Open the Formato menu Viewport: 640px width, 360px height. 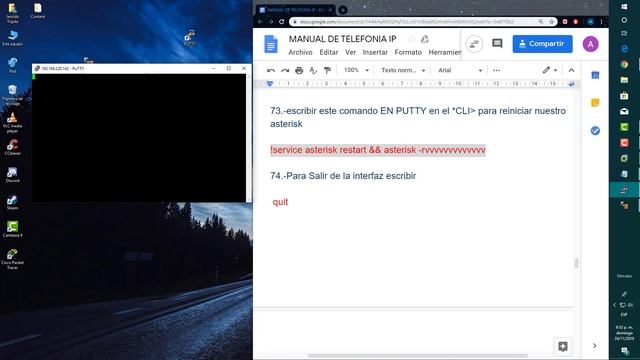pyautogui.click(x=408, y=52)
